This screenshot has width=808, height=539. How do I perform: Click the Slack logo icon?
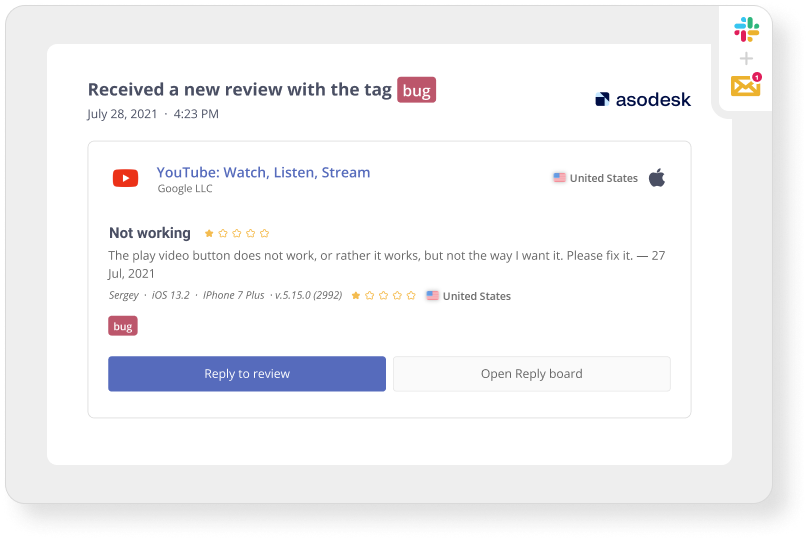pos(746,29)
